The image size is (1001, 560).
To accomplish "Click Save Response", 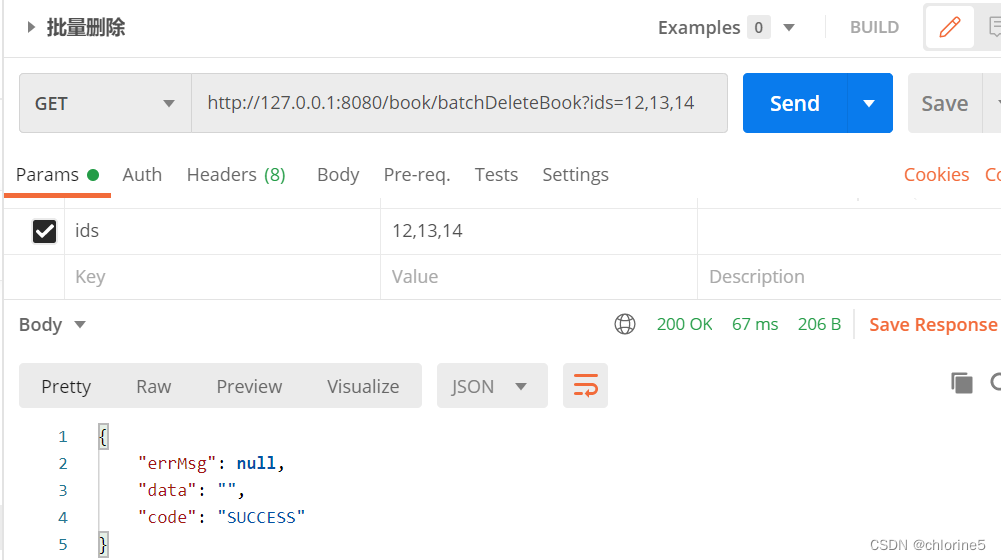I will point(933,324).
